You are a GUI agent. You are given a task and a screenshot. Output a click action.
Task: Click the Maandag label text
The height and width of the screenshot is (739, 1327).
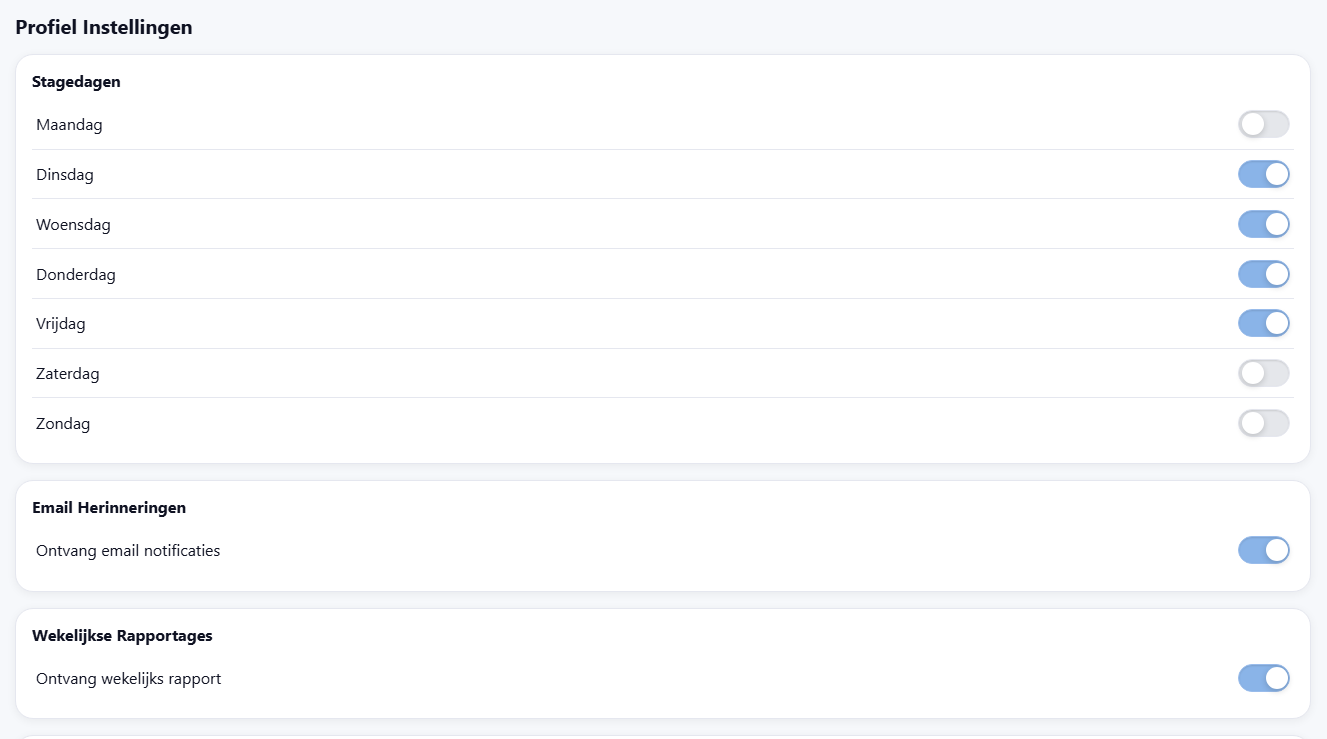point(69,125)
